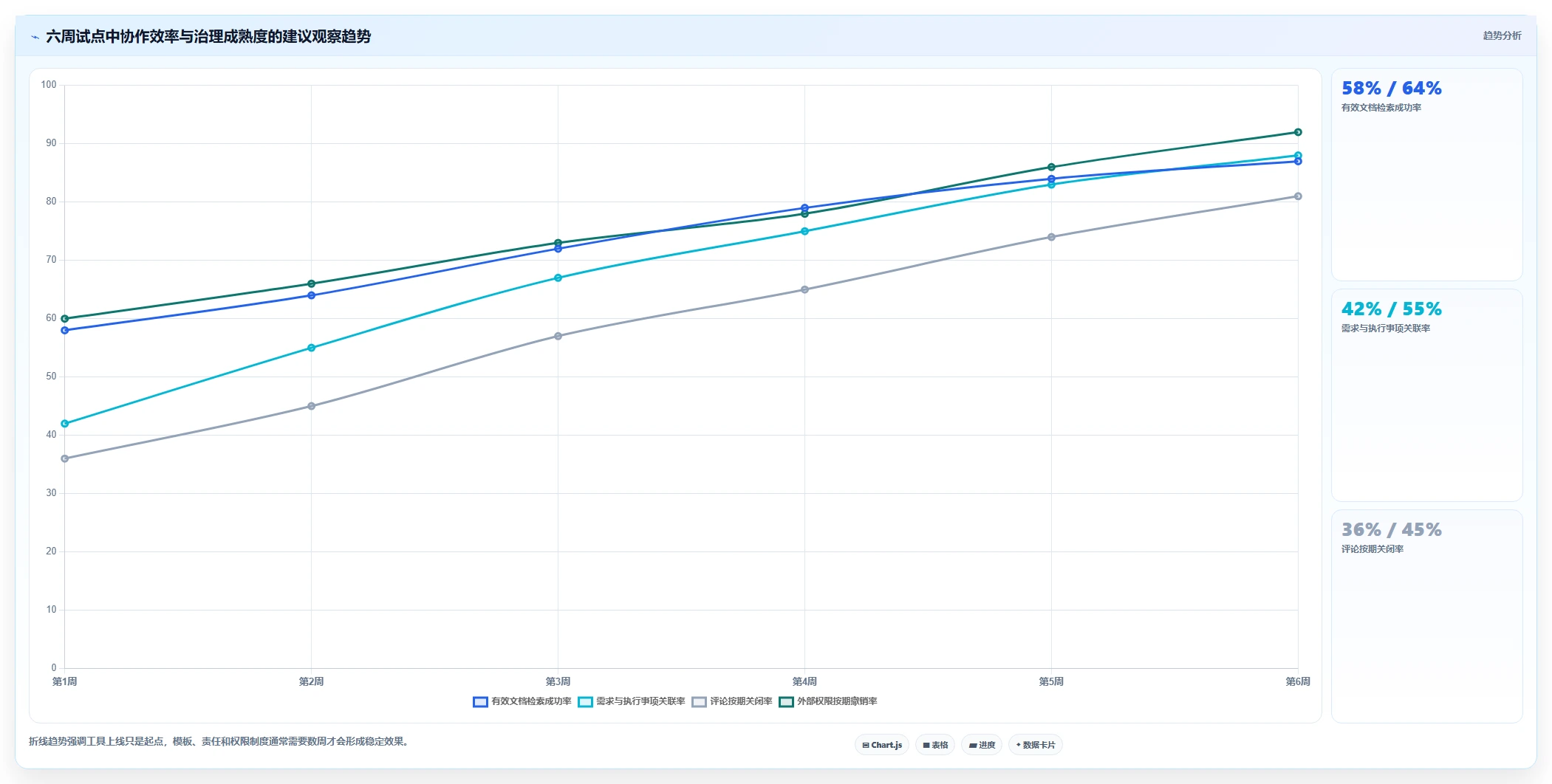
Task: Click the gray 评论按期关闭率 point at 第6周
Action: (1298, 196)
